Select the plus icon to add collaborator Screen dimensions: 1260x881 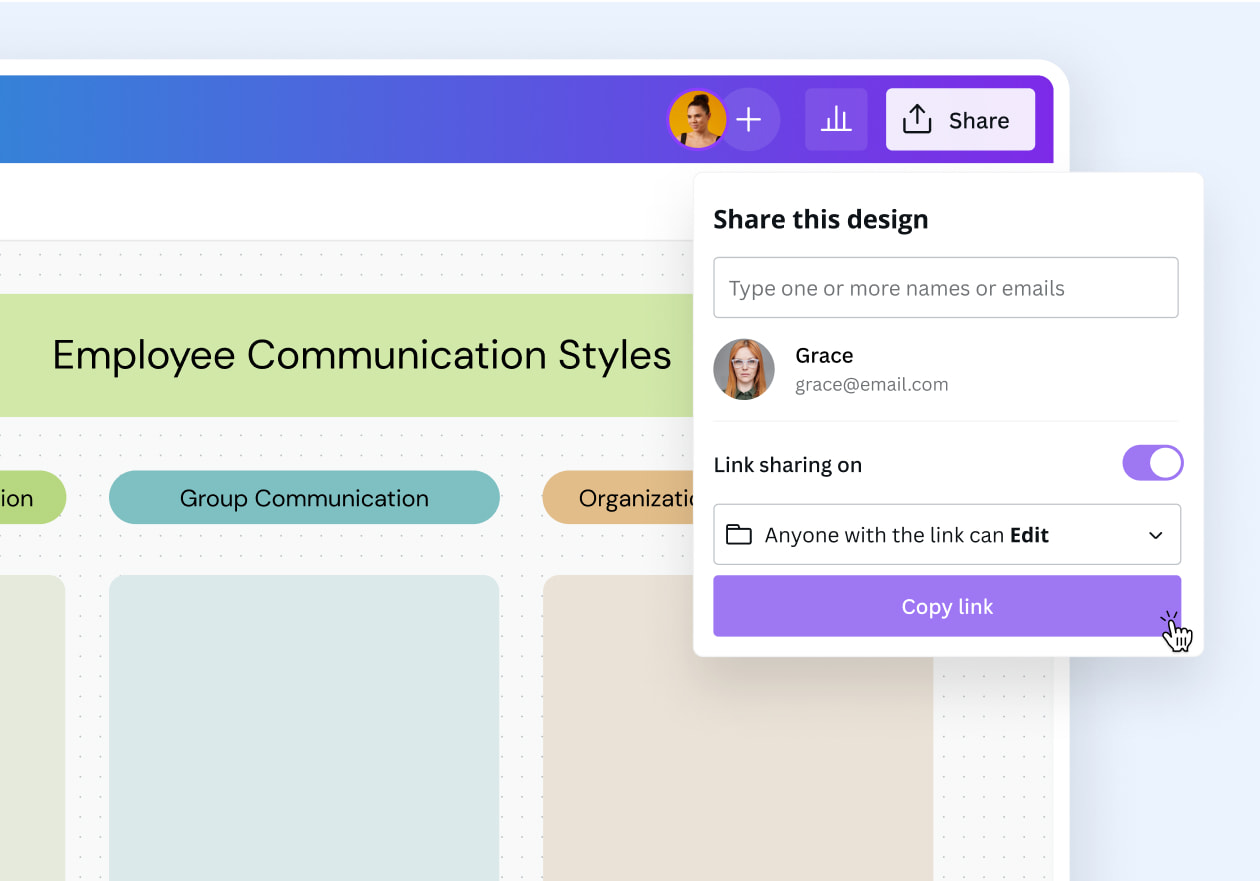748,119
